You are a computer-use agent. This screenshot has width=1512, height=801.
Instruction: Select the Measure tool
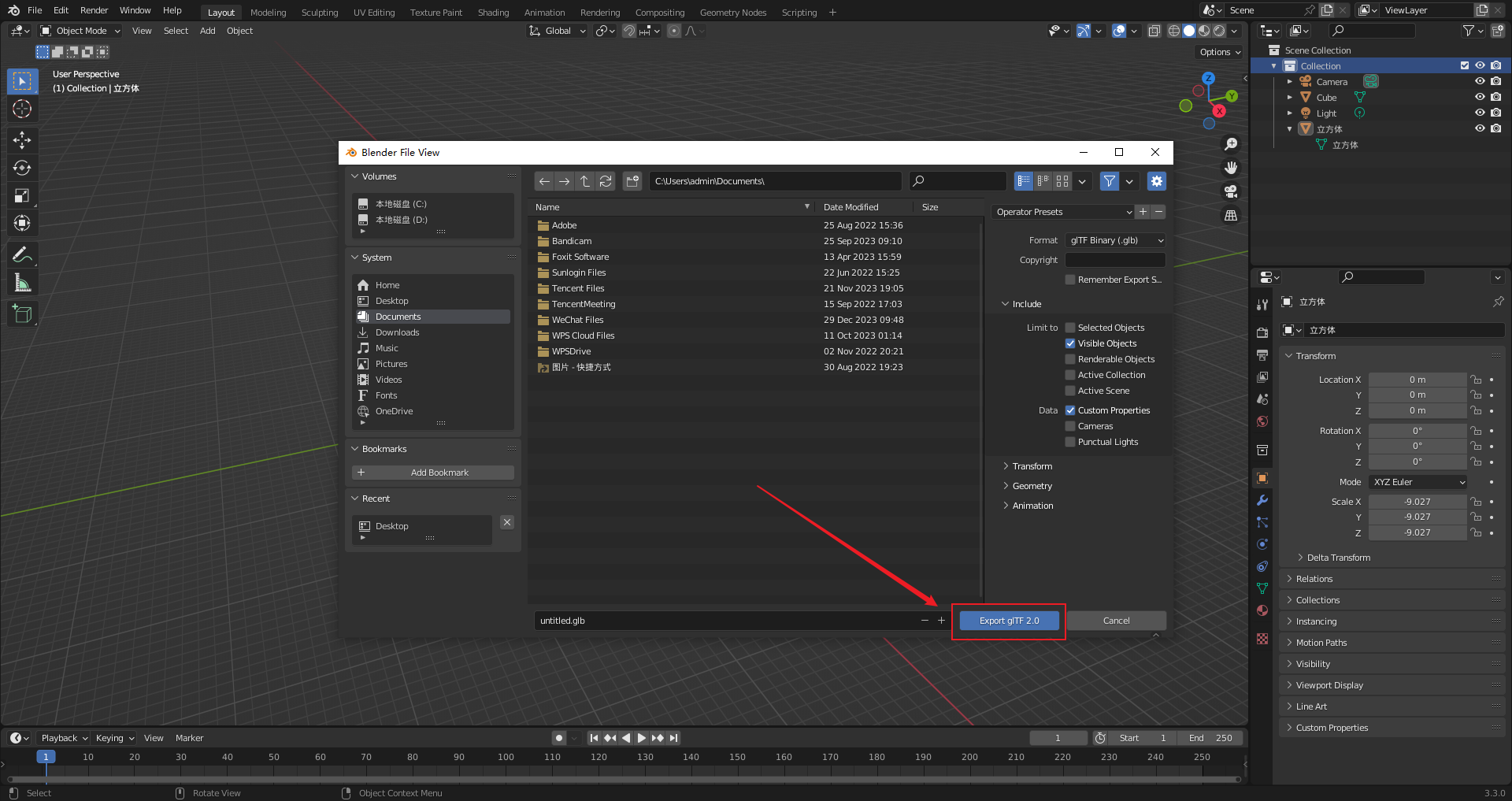22,282
